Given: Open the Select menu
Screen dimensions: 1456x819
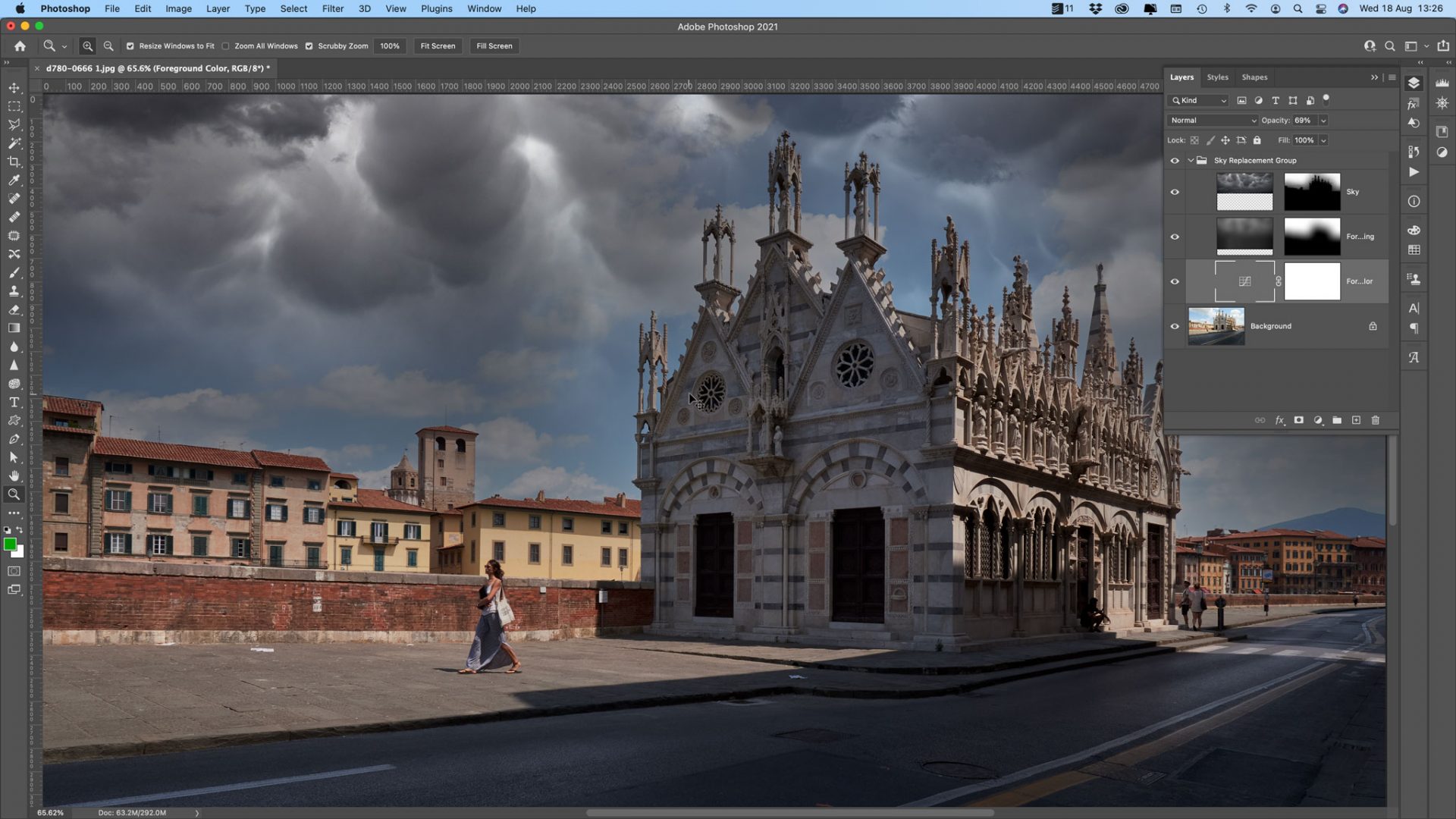Looking at the screenshot, I should pyautogui.click(x=293, y=8).
